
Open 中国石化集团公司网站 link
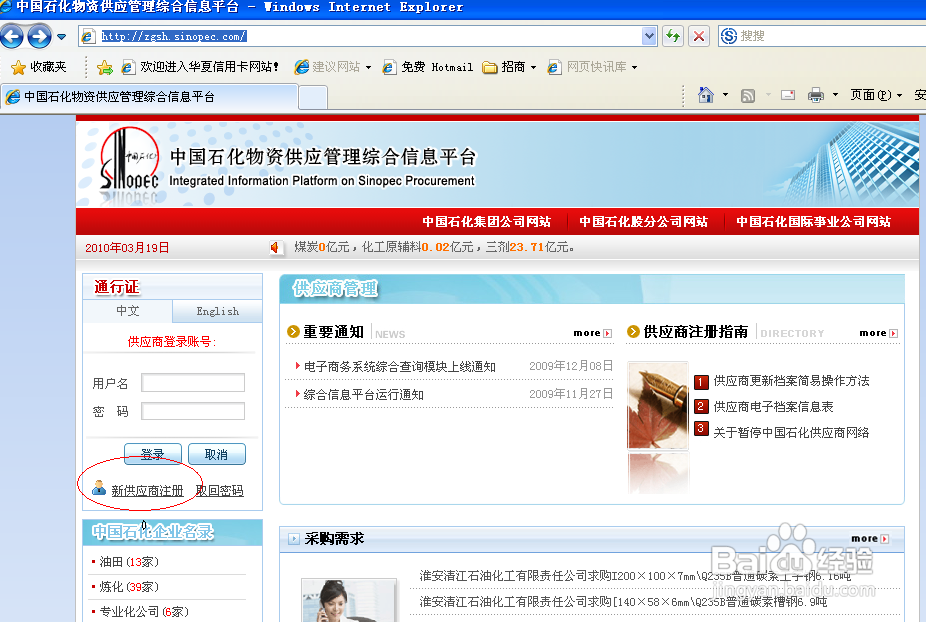coord(486,222)
